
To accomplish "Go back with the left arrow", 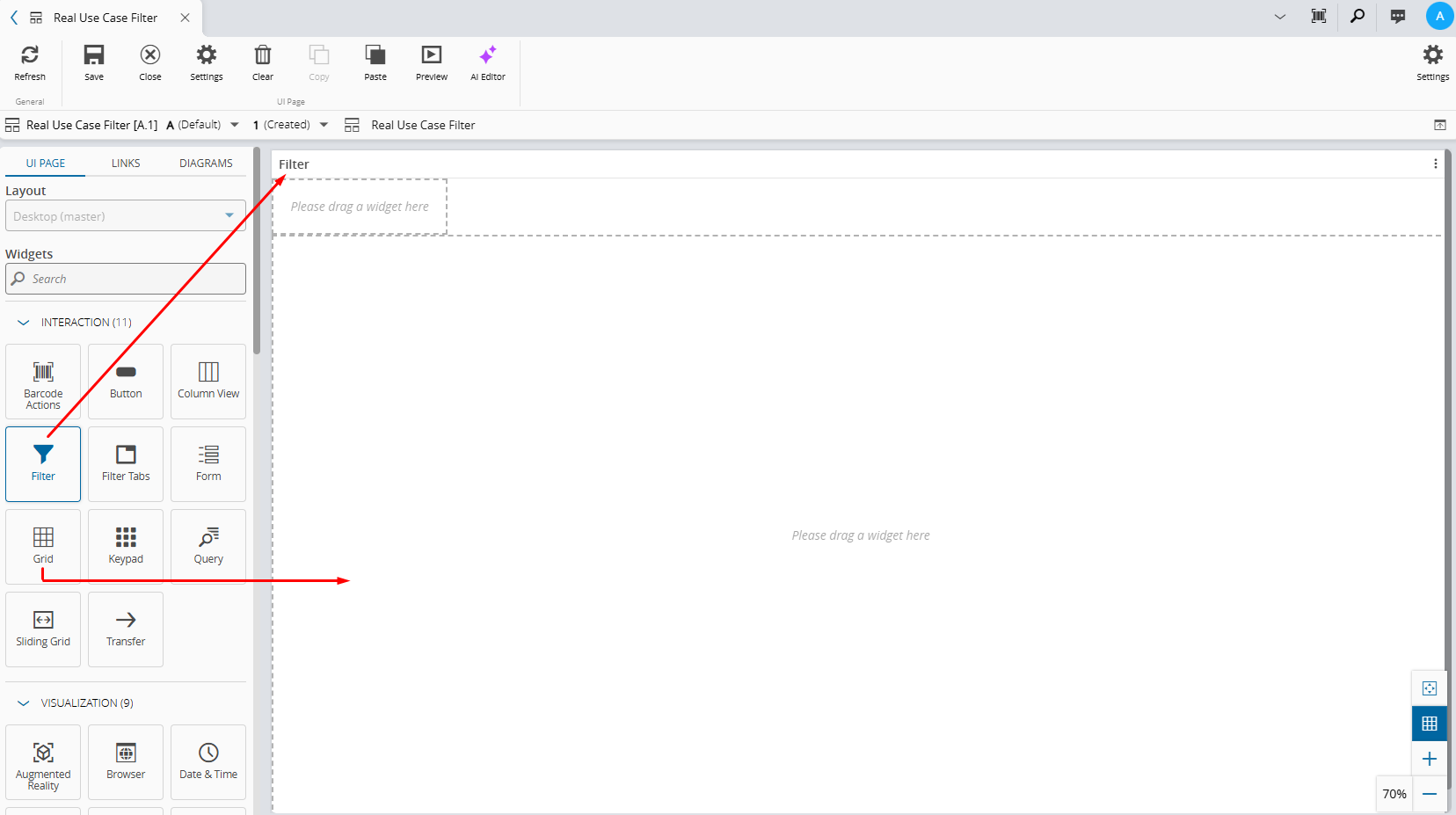I will click(14, 18).
